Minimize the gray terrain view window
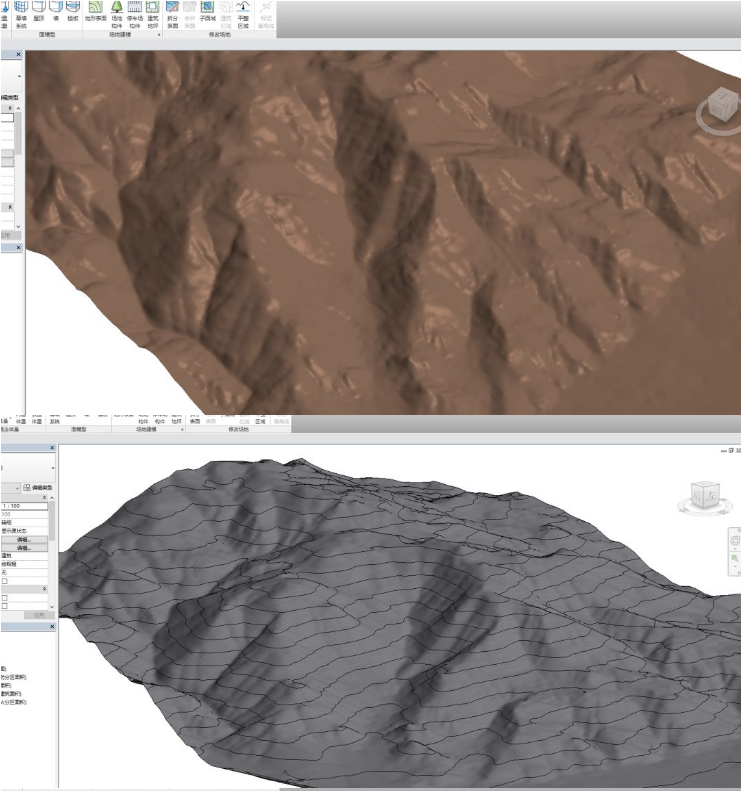 click(724, 450)
